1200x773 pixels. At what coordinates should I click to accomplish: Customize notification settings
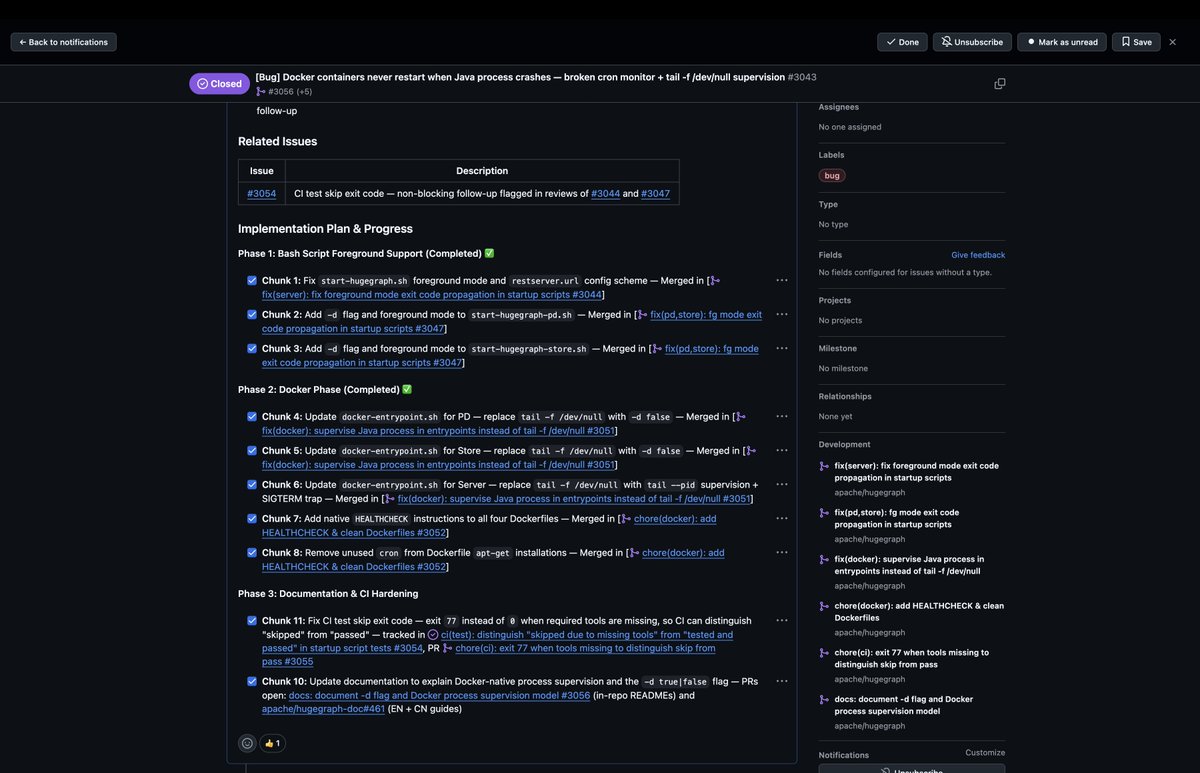click(x=985, y=752)
